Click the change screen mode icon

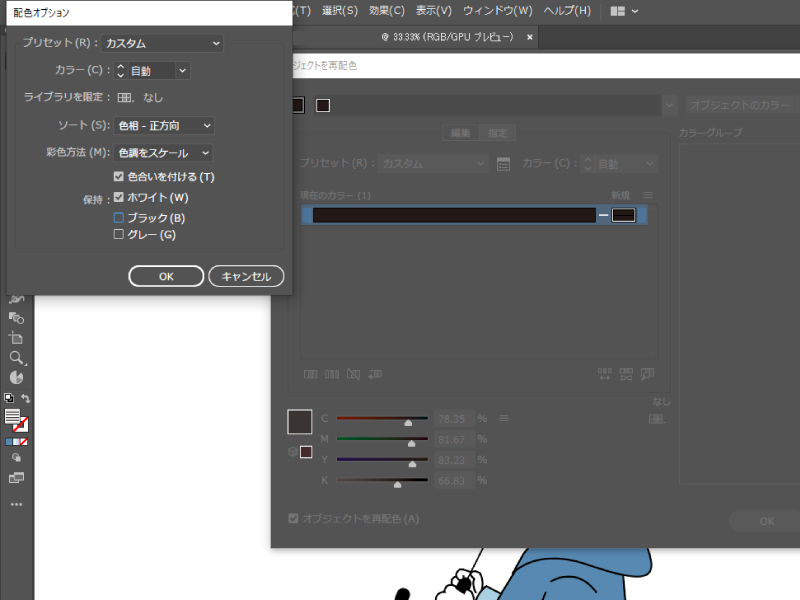(x=16, y=479)
